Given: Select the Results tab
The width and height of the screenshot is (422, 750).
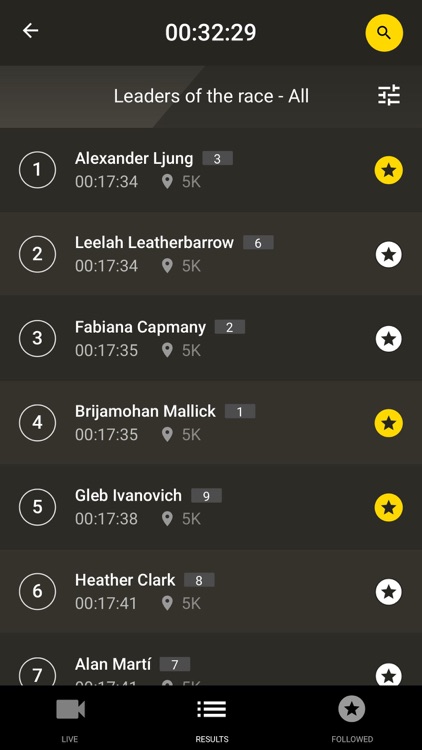Looking at the screenshot, I should [x=211, y=717].
